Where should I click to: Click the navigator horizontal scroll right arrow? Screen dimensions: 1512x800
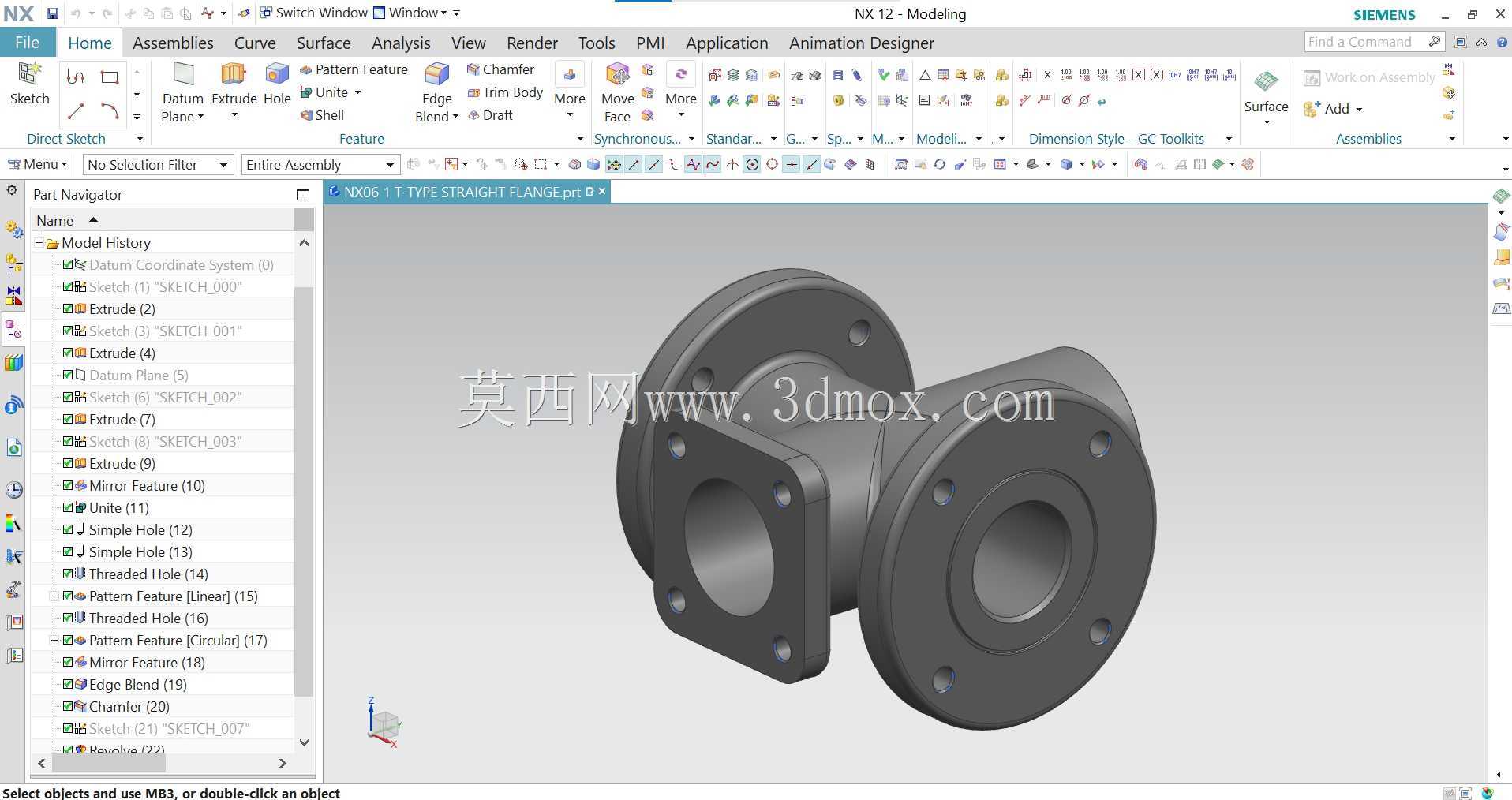point(283,763)
